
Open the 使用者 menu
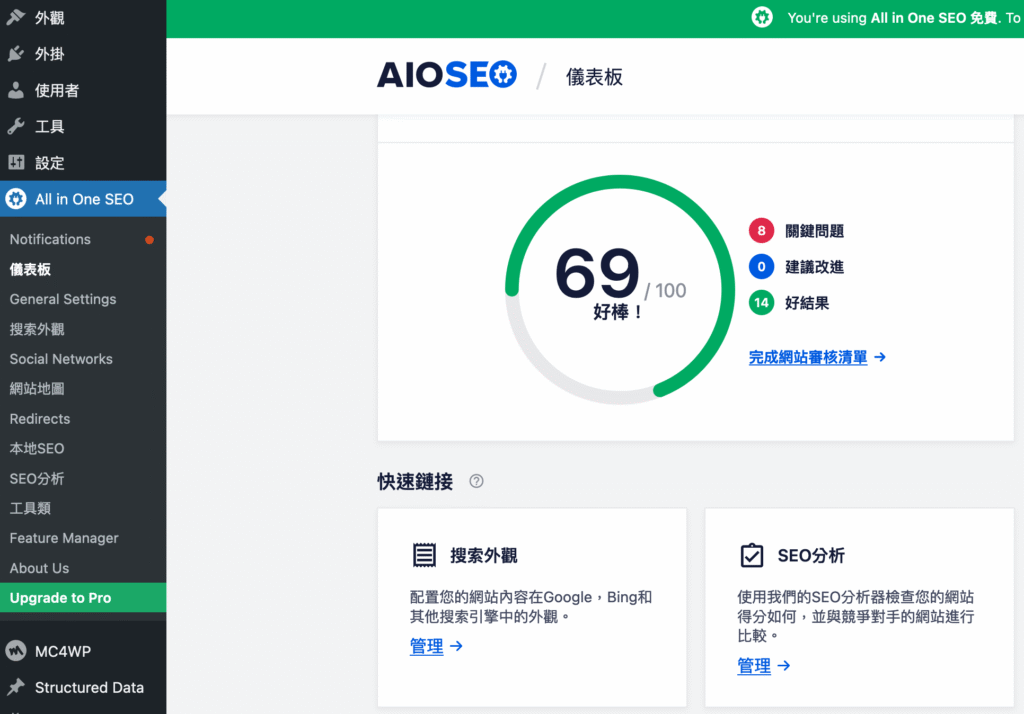click(x=83, y=90)
